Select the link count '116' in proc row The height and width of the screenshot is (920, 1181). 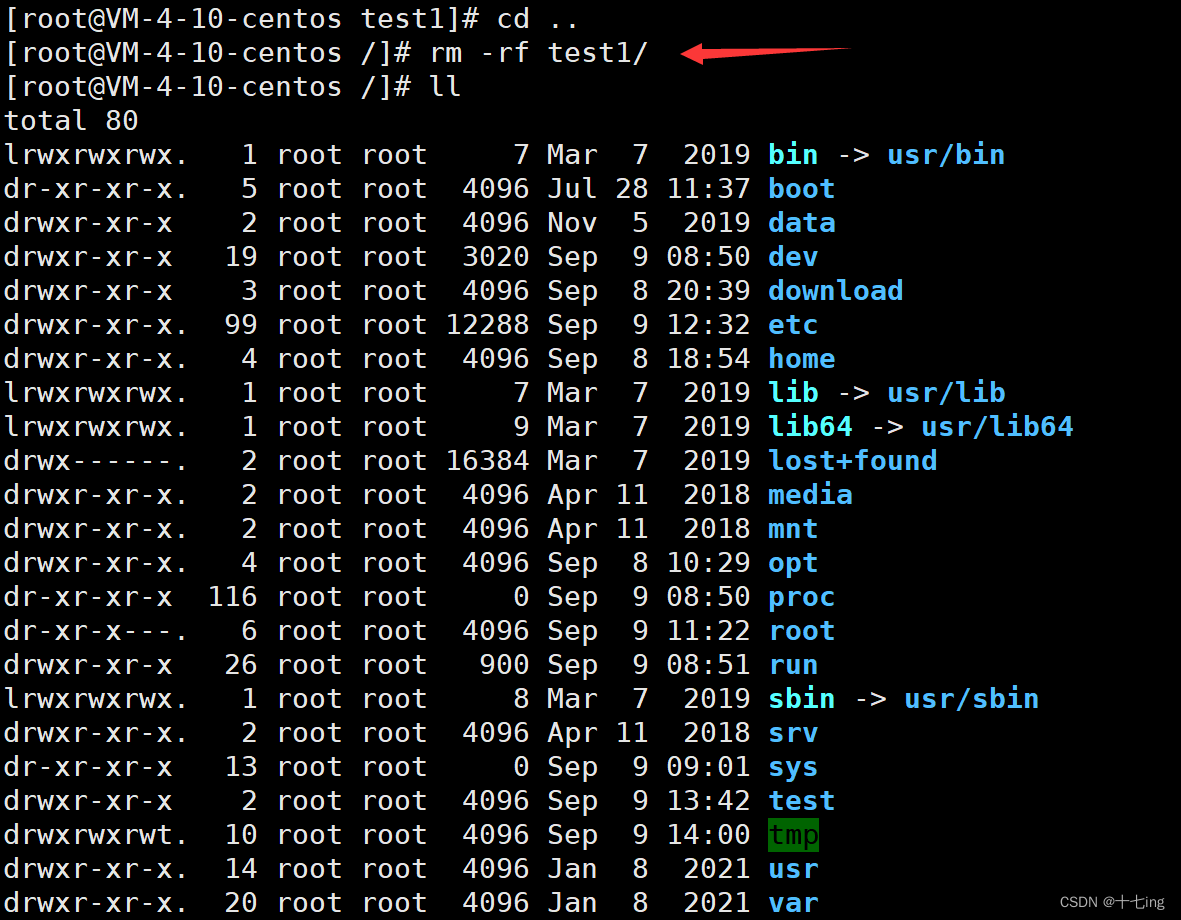[233, 597]
